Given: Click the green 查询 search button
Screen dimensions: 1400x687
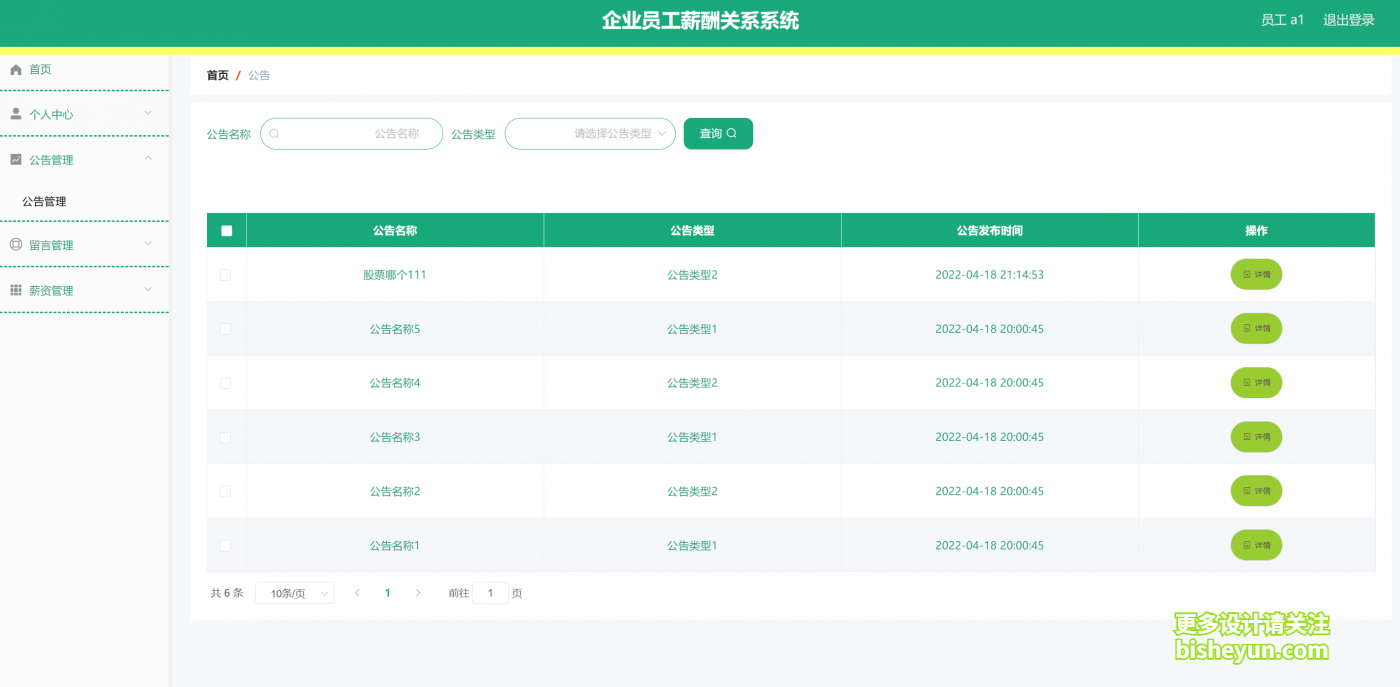Looking at the screenshot, I should (x=718, y=134).
